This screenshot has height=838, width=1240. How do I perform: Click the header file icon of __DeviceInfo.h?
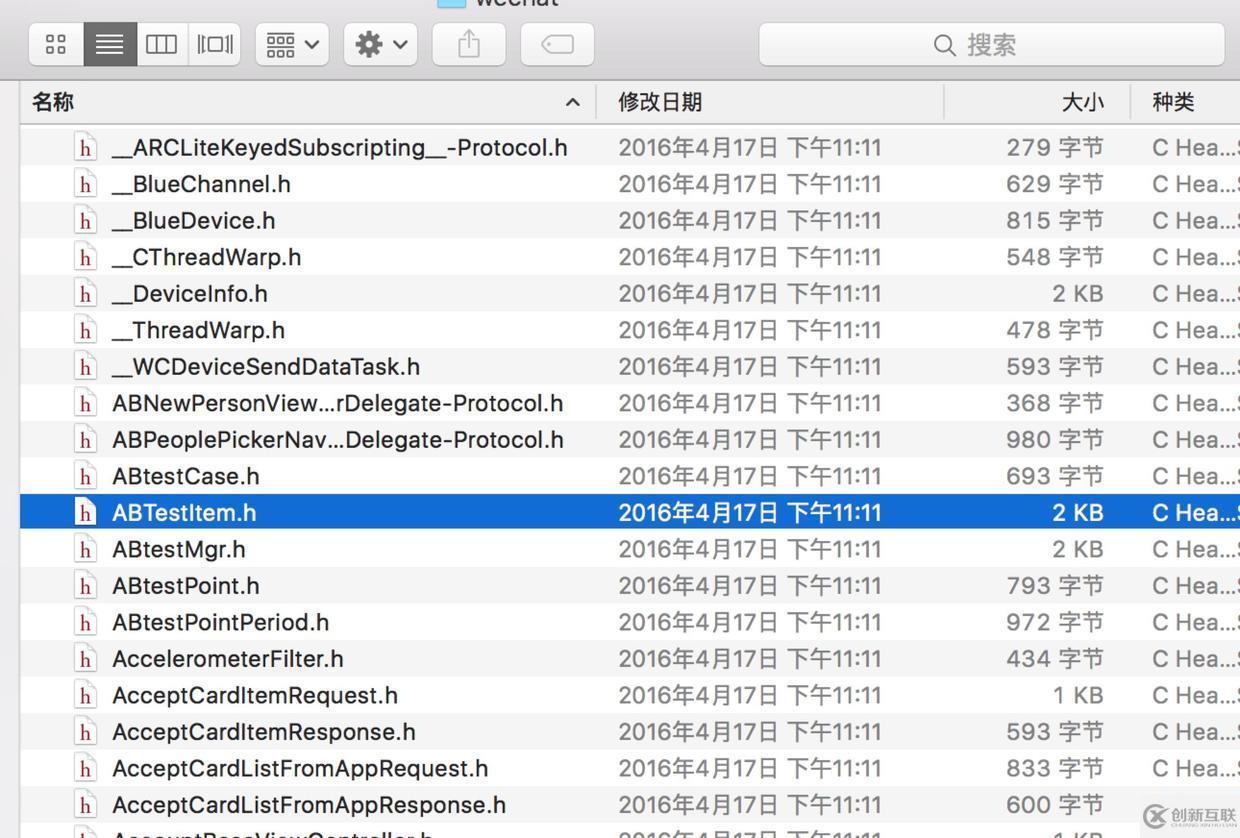point(86,293)
